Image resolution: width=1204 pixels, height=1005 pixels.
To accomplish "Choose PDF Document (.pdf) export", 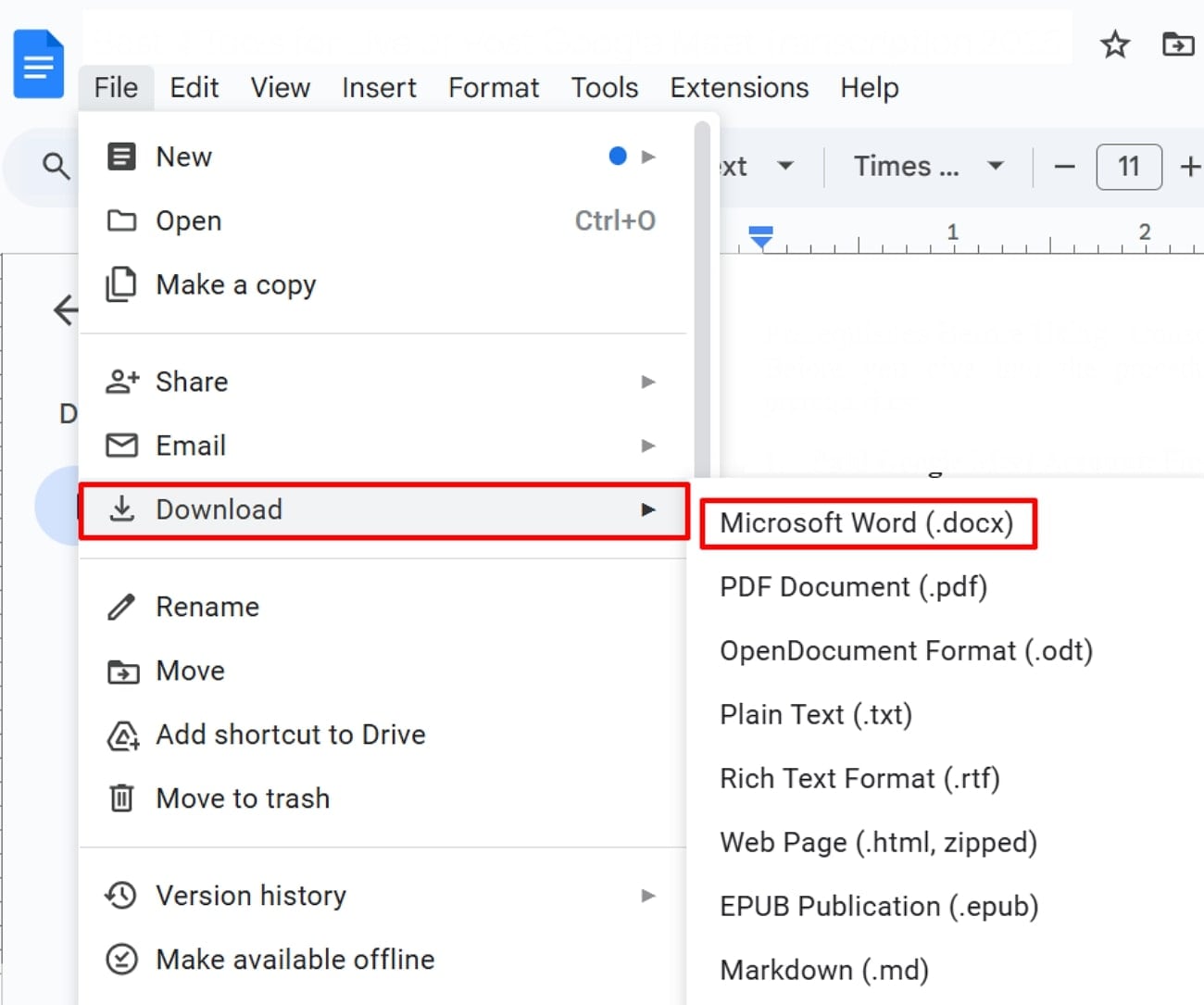I will point(853,586).
